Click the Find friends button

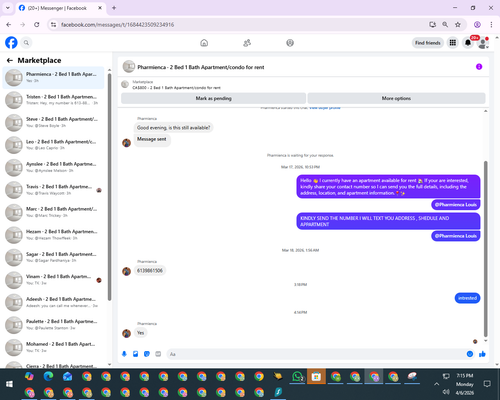pyautogui.click(x=428, y=43)
